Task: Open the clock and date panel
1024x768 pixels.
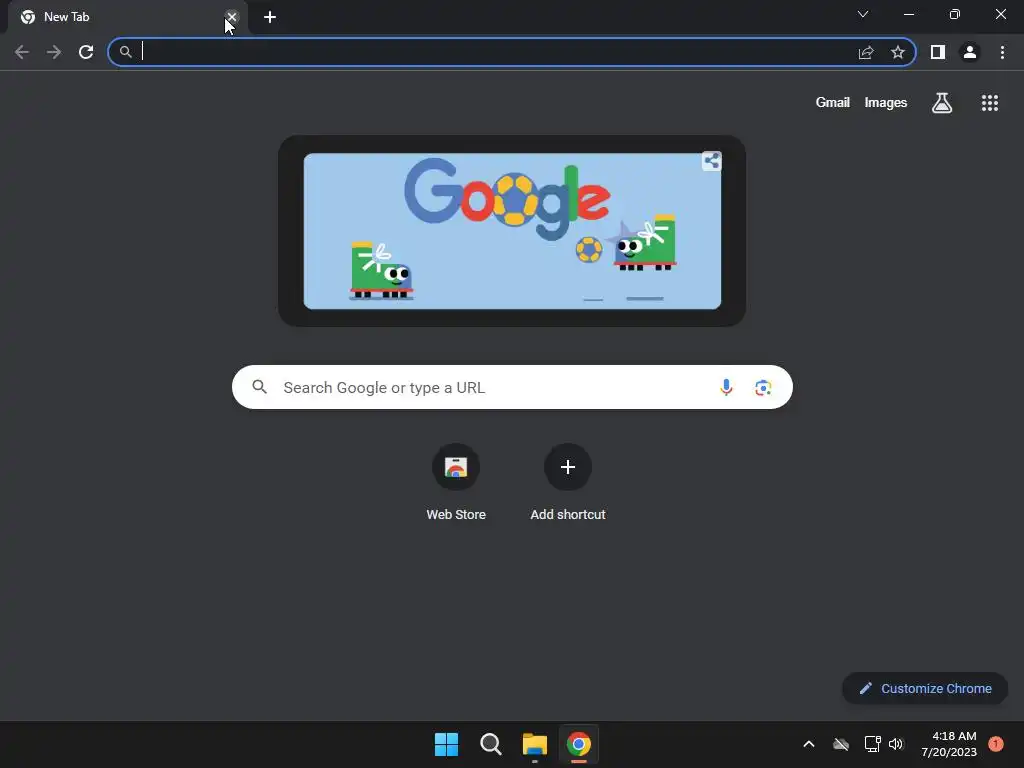Action: (x=949, y=744)
